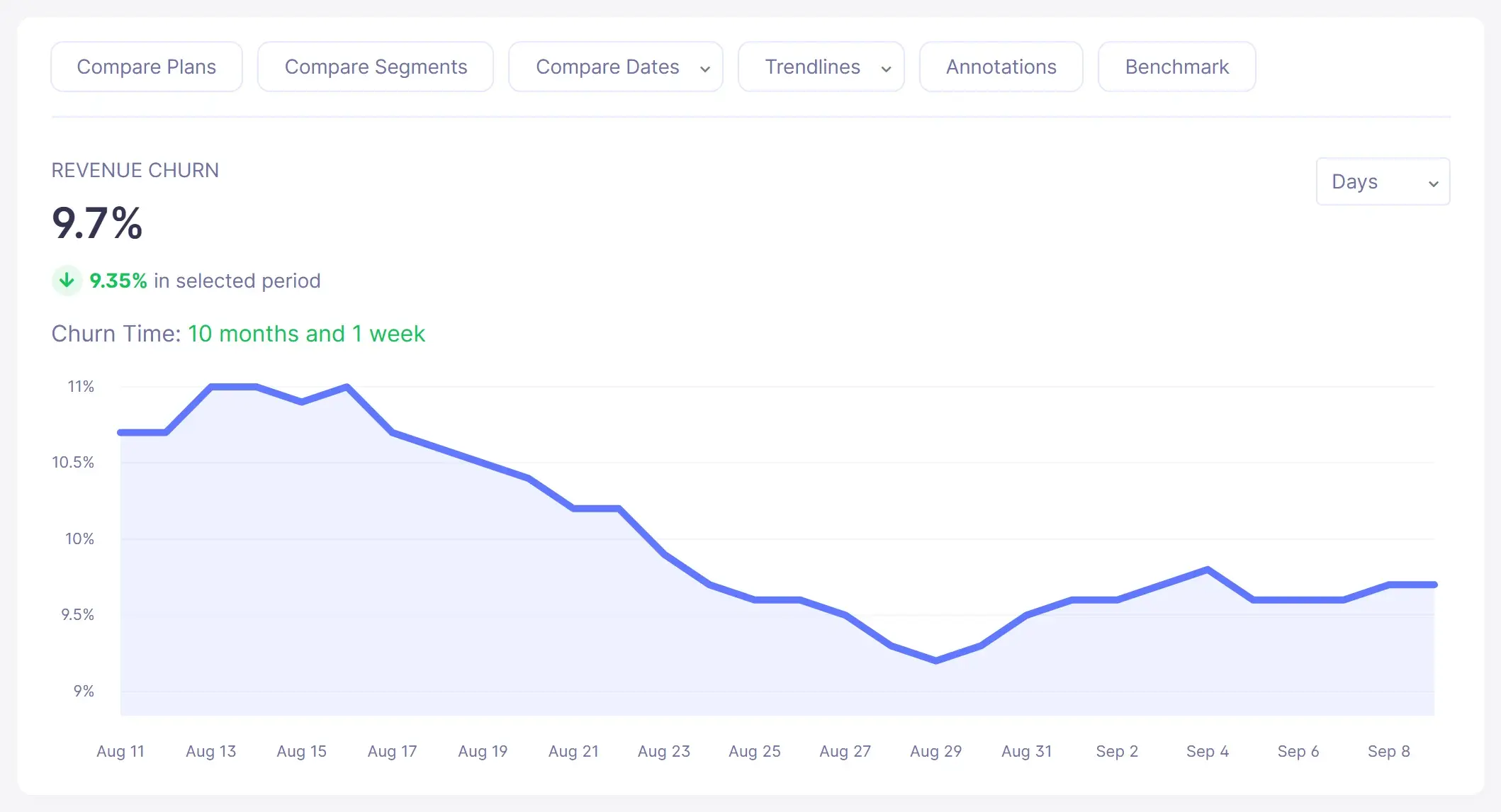
Task: Expand the Trendlines dropdown
Action: pyautogui.click(x=821, y=67)
